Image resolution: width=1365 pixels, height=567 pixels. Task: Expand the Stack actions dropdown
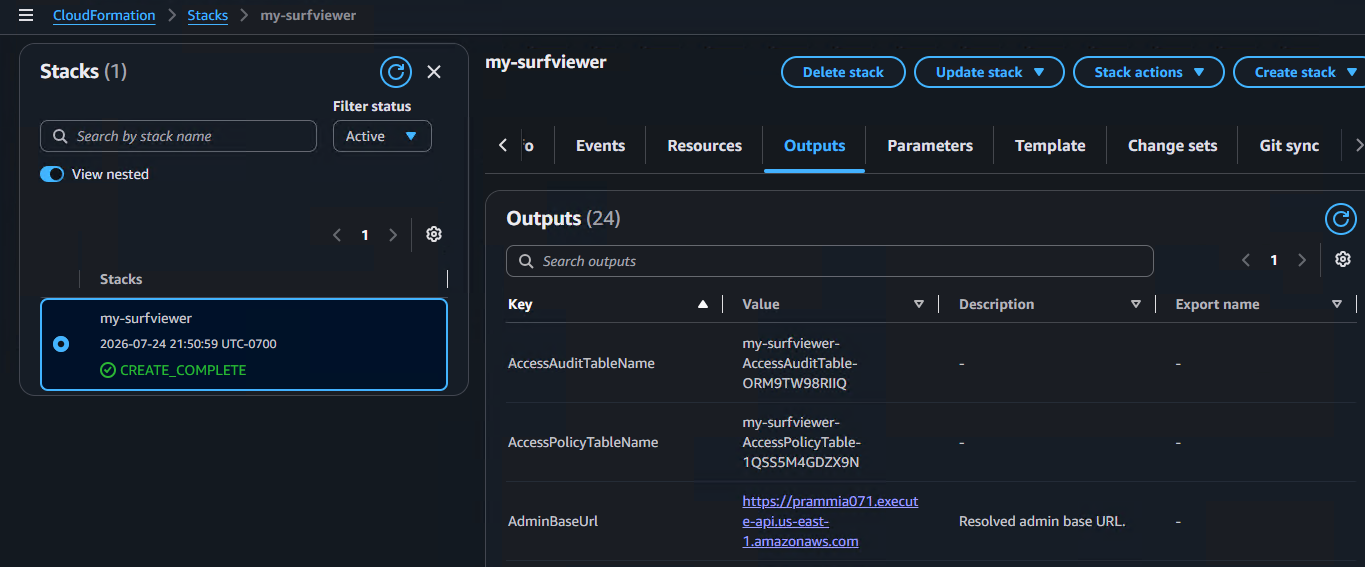click(1148, 72)
